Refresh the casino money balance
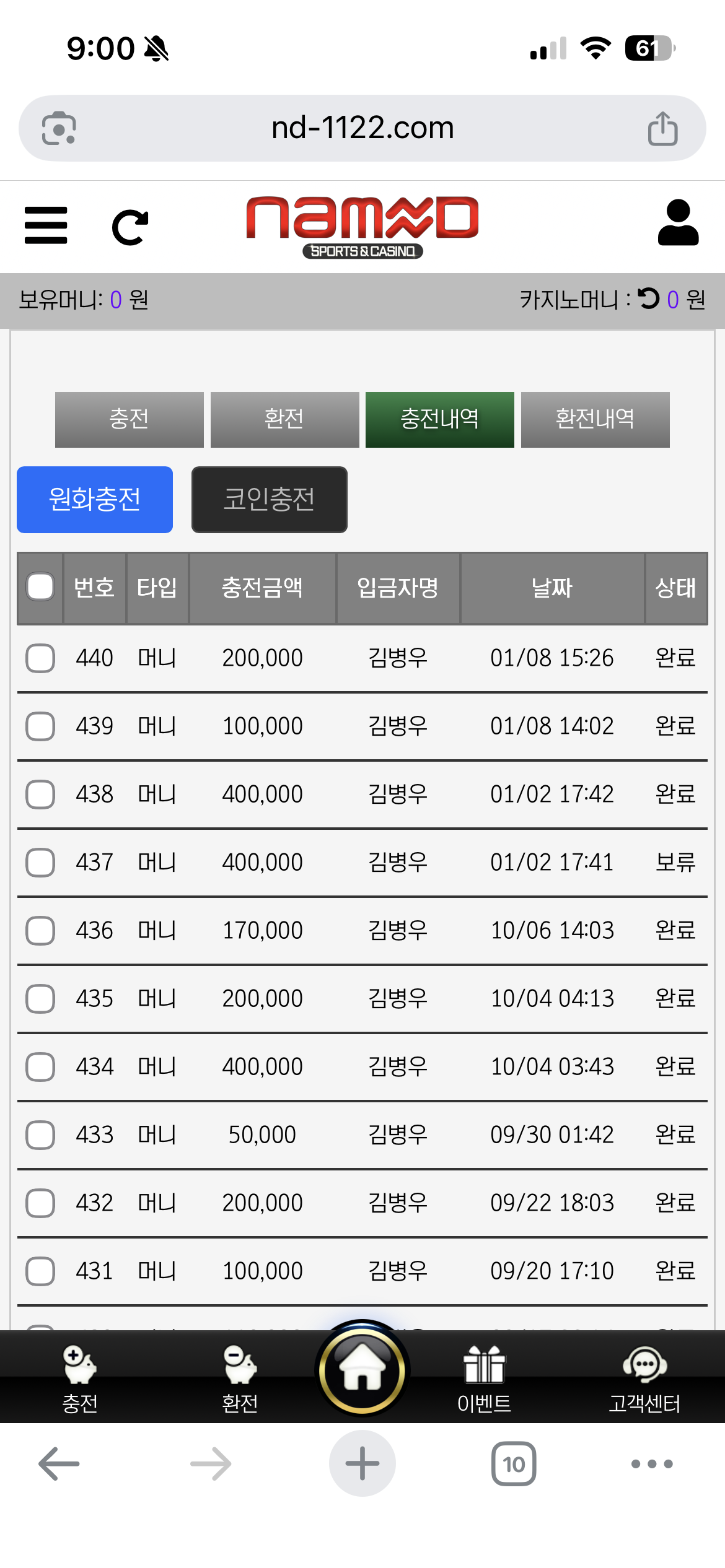The height and width of the screenshot is (1568, 725). (649, 299)
